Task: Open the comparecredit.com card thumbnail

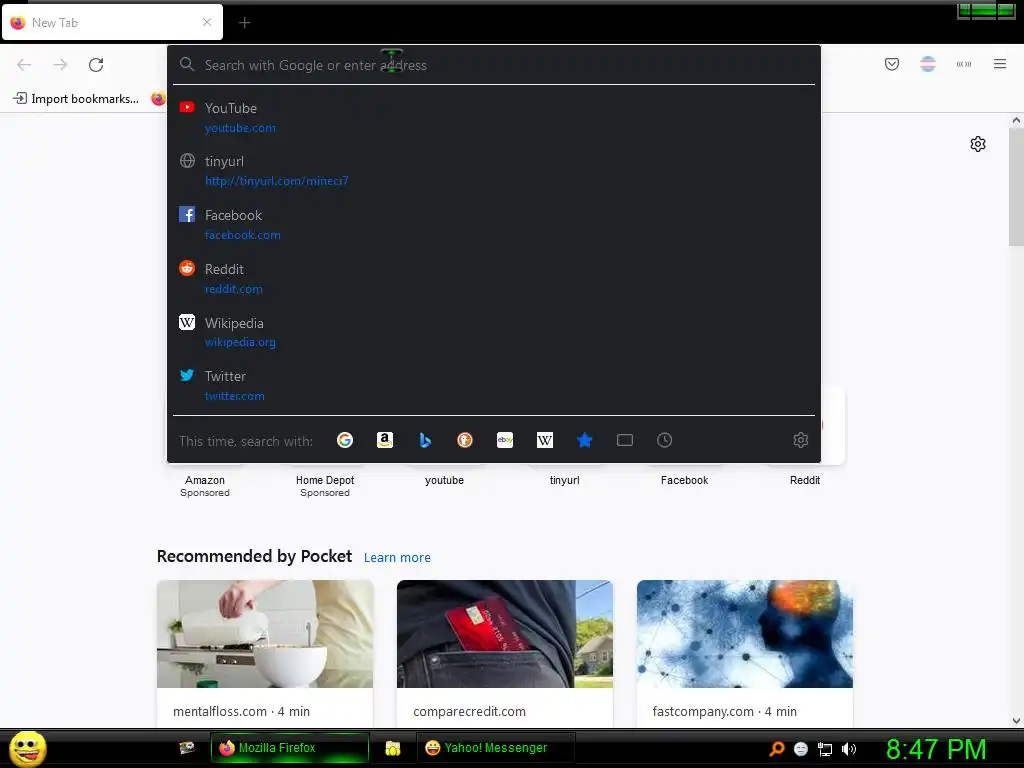Action: [505, 634]
